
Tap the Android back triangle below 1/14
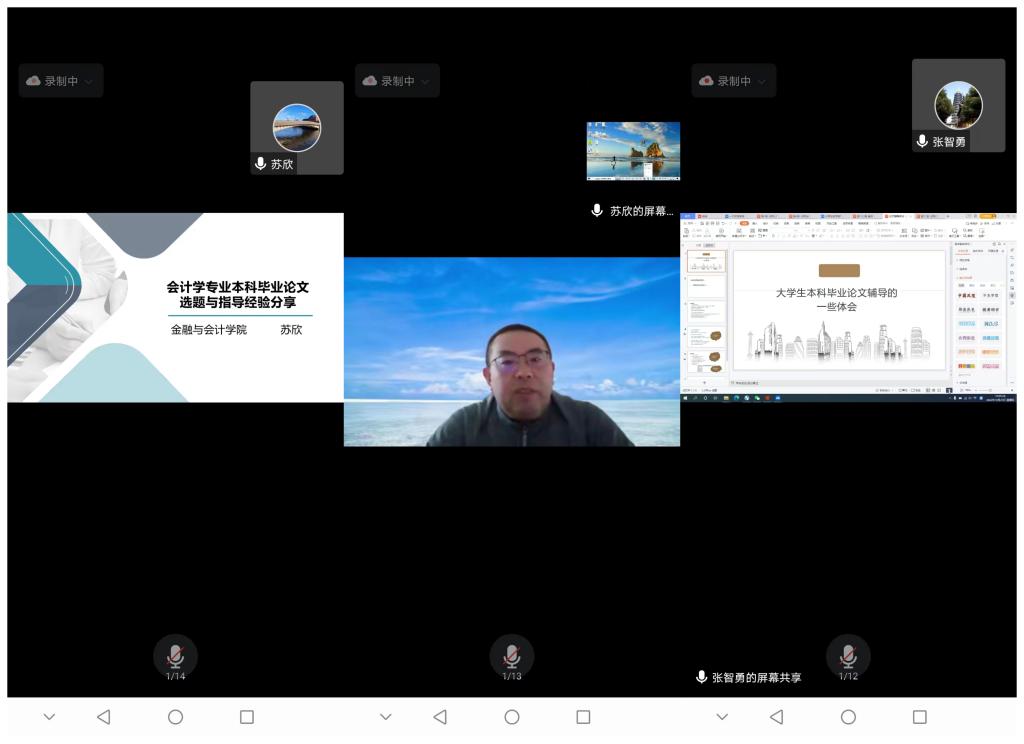point(103,717)
